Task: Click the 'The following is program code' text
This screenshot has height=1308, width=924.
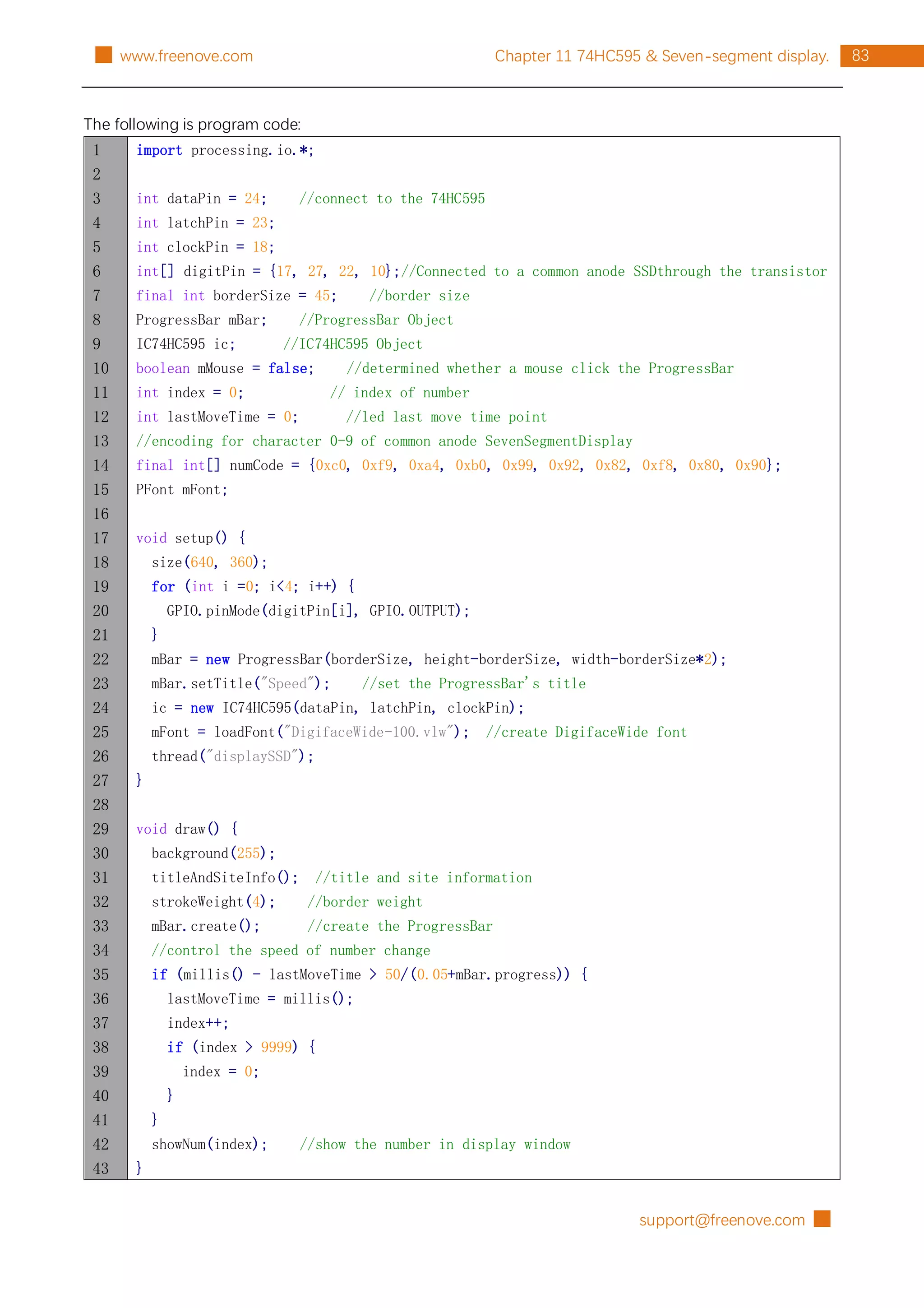Action: (x=192, y=124)
